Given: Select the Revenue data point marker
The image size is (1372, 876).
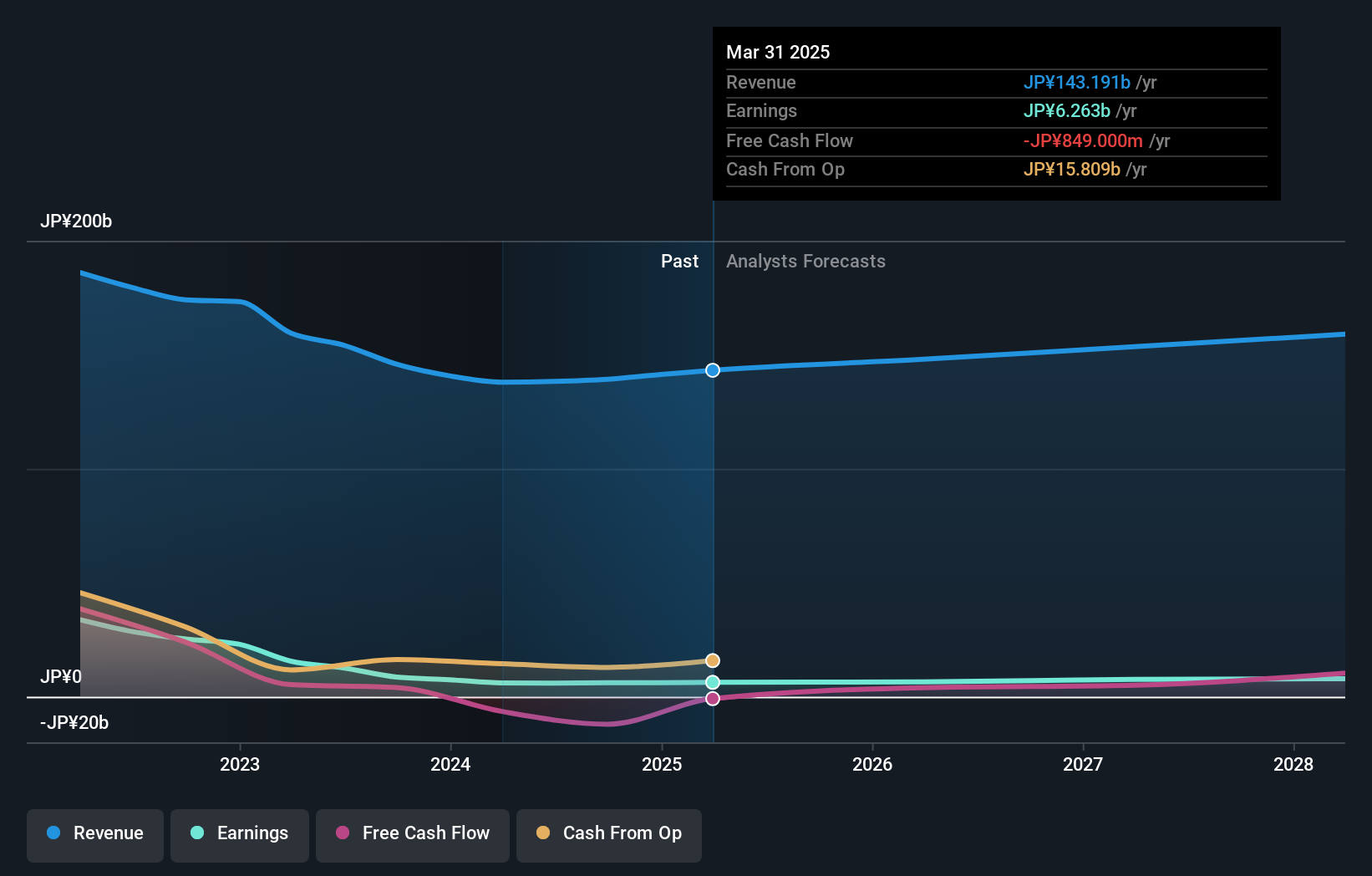Looking at the screenshot, I should [713, 370].
